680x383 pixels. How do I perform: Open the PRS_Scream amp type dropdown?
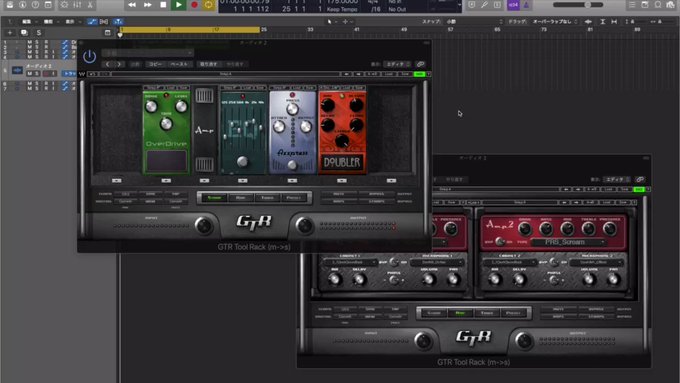pos(568,242)
